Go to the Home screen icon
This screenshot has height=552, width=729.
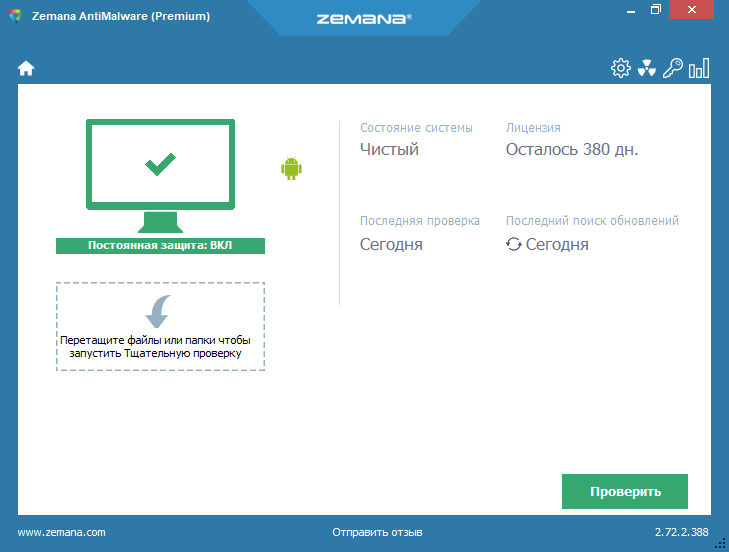(26, 68)
